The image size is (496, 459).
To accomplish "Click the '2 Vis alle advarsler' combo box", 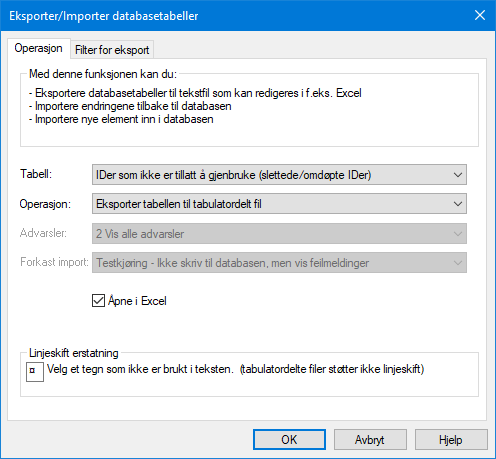I will click(279, 233).
